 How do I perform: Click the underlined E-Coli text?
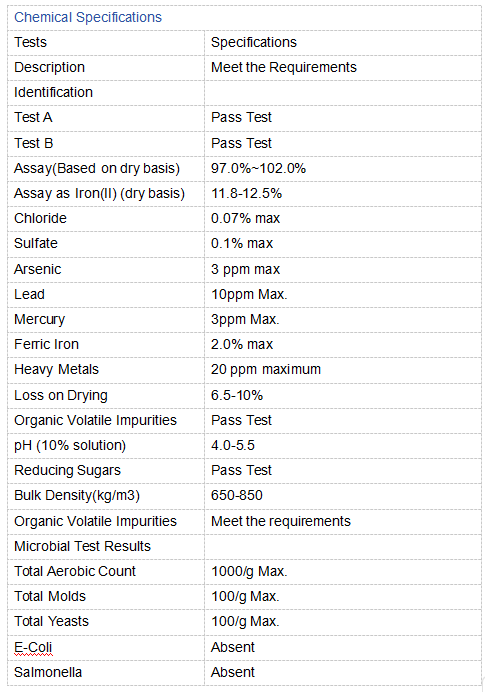(x=33, y=648)
